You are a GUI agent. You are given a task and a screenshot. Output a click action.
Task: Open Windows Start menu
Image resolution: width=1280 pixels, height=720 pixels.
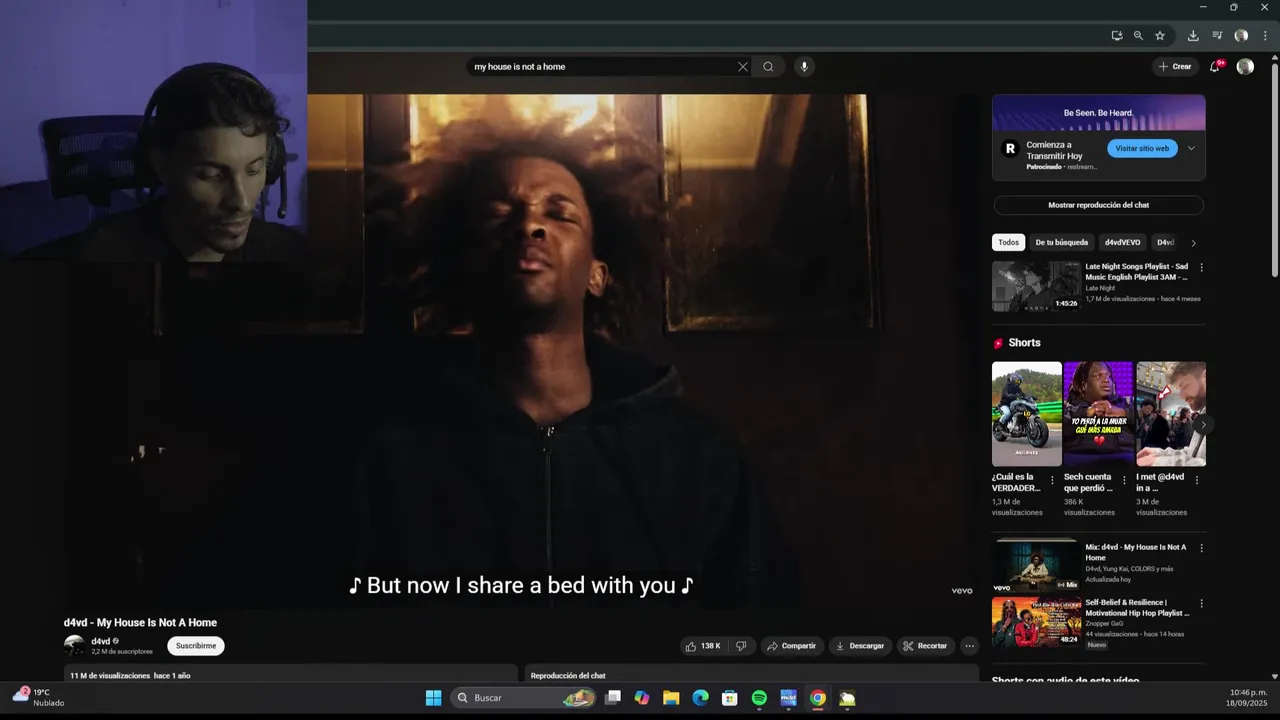433,698
